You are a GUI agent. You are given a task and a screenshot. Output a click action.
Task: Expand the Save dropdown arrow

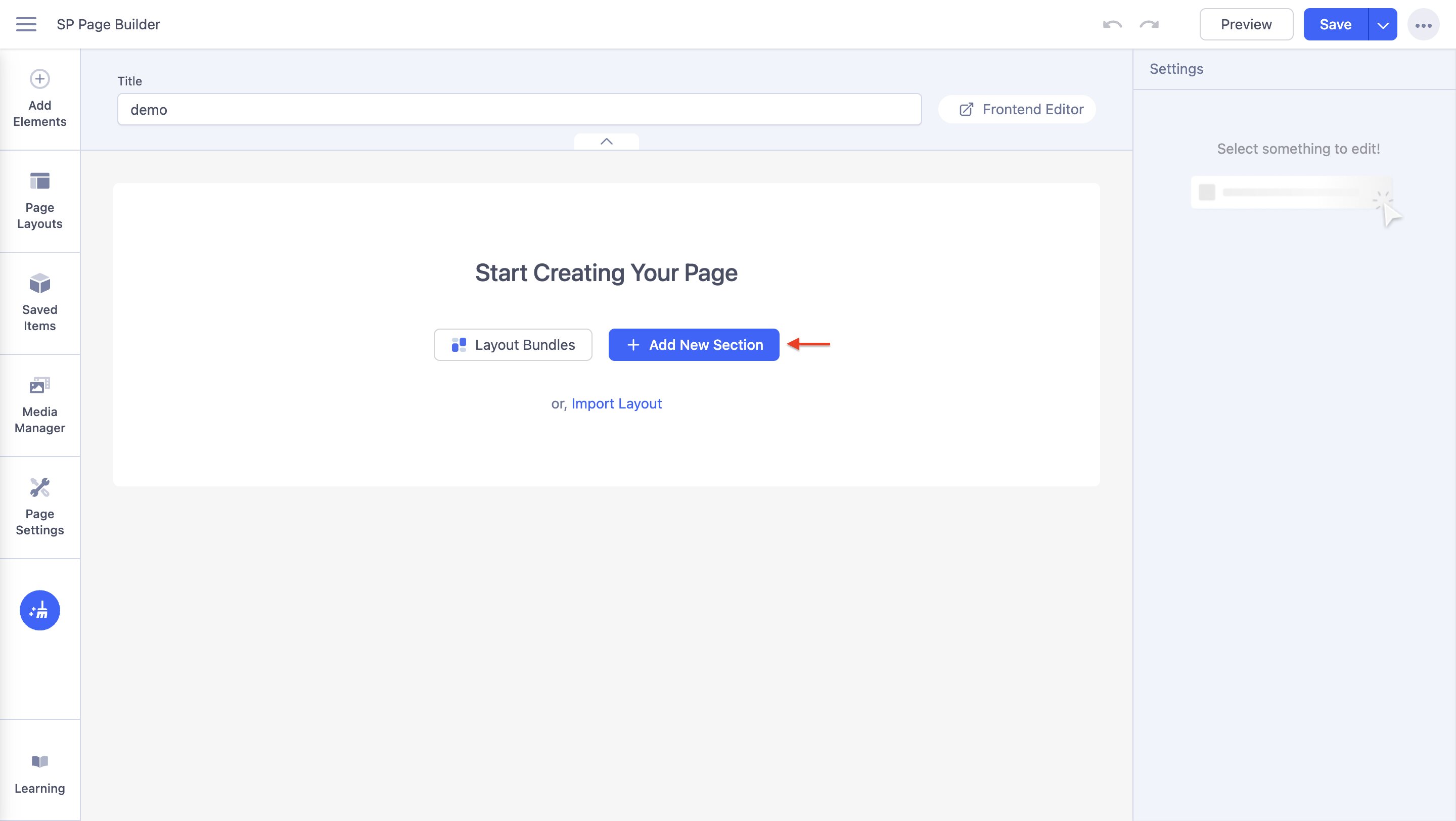(1383, 25)
